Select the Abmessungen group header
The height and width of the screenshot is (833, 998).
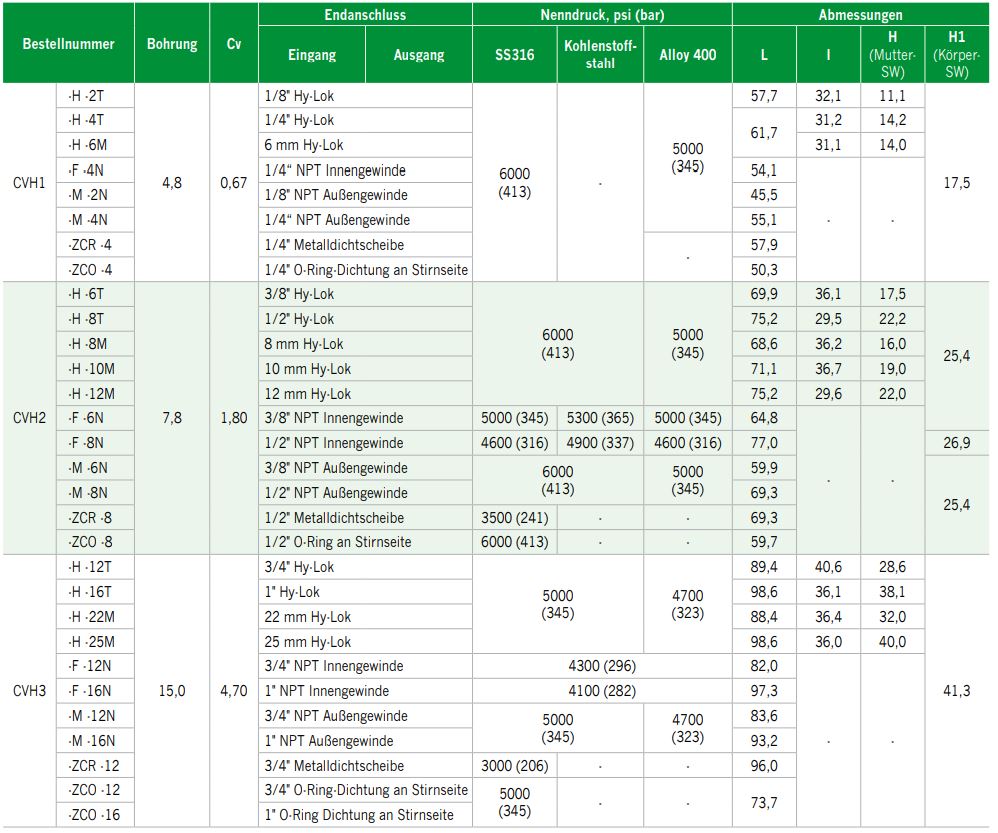click(860, 15)
